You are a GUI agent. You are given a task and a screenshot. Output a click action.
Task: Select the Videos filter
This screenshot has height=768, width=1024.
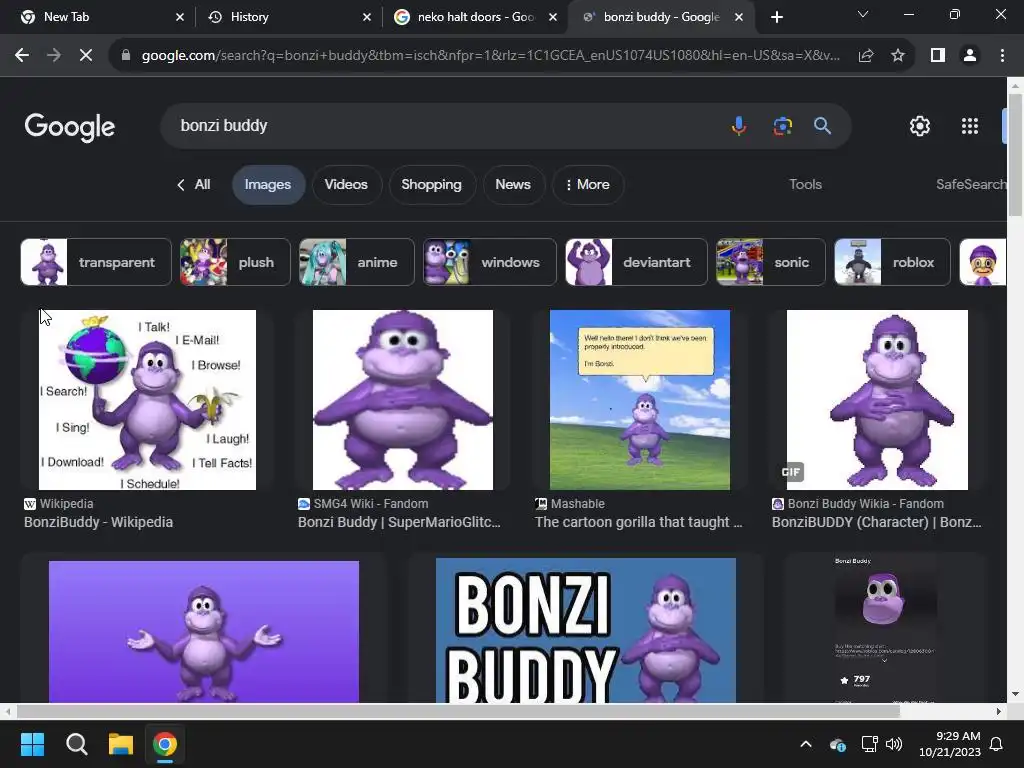[346, 185]
